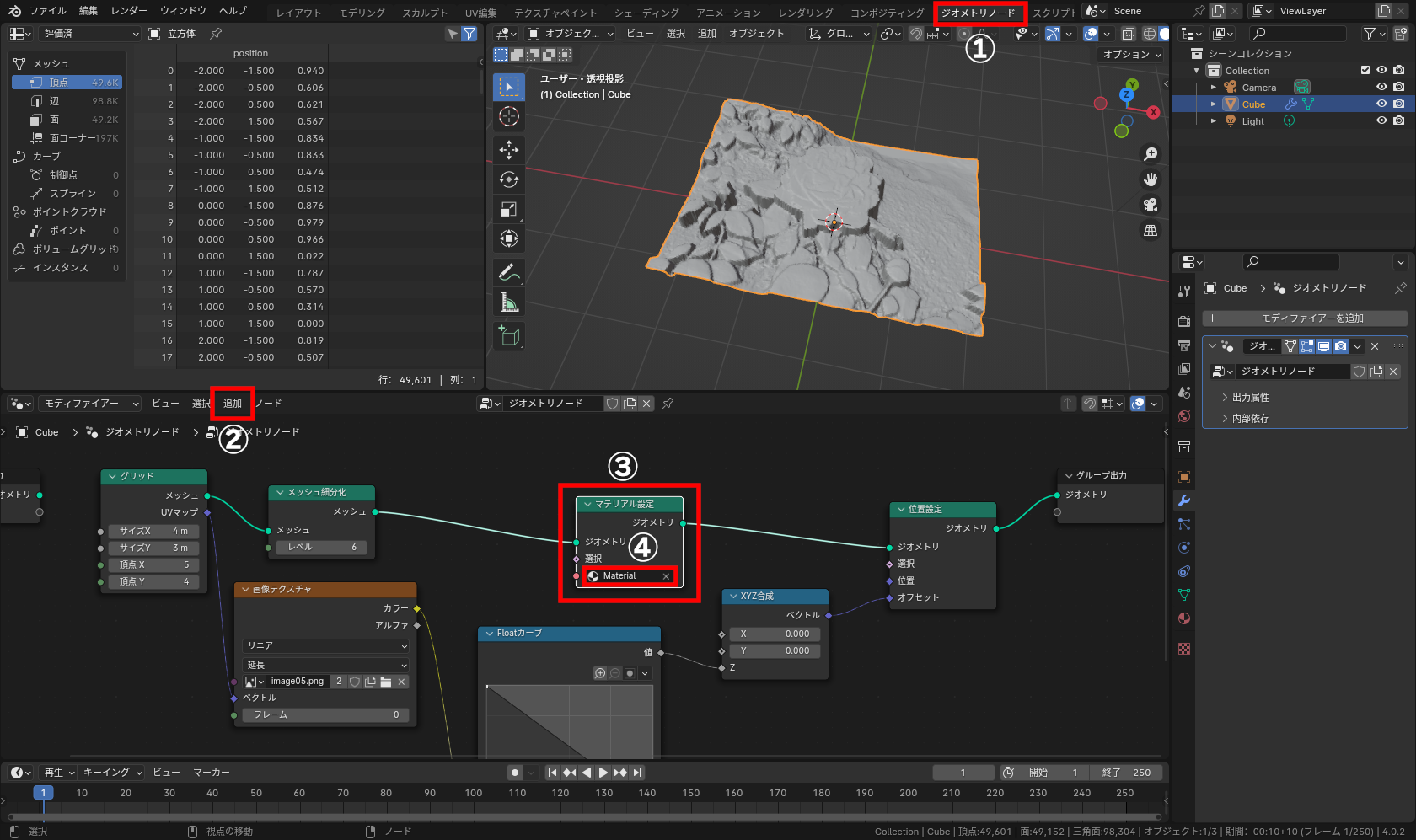The image size is (1416, 840).
Task: Open the Texture properties tab
Action: [1184, 649]
